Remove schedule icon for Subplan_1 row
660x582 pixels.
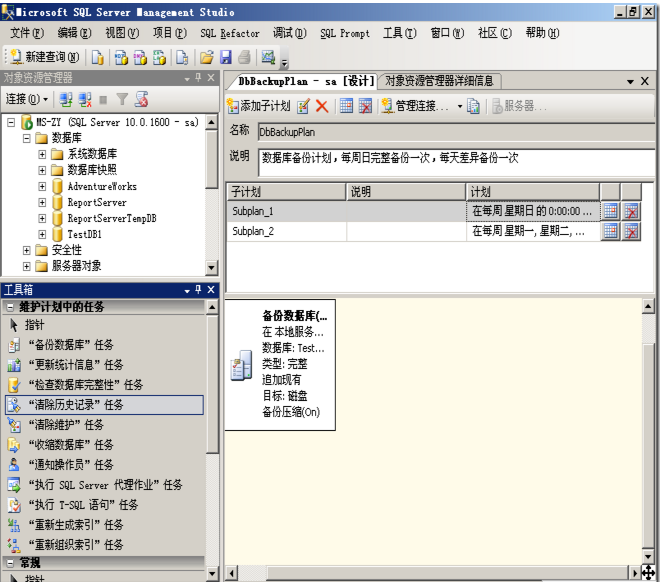coord(631,211)
